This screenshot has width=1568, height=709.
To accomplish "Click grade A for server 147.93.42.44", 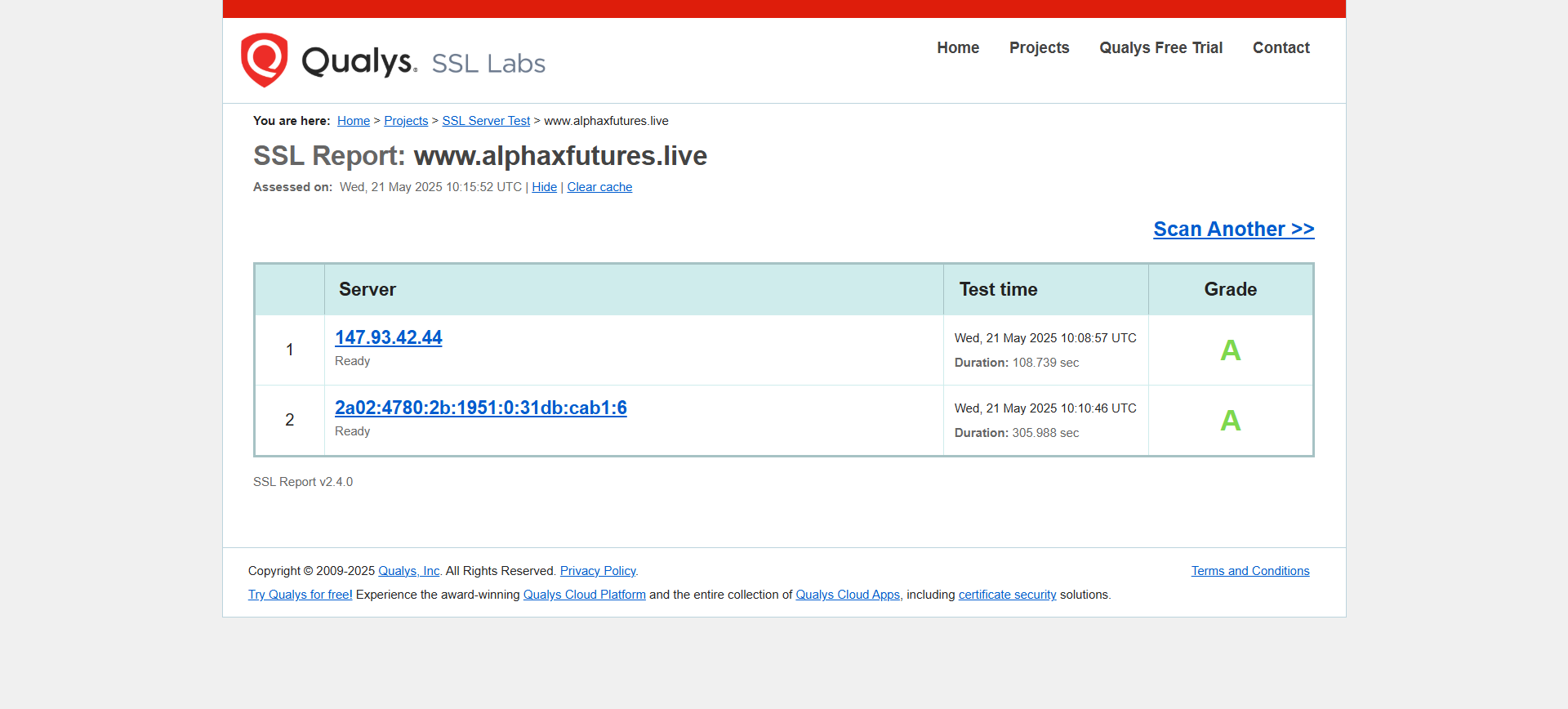I will coord(1230,350).
